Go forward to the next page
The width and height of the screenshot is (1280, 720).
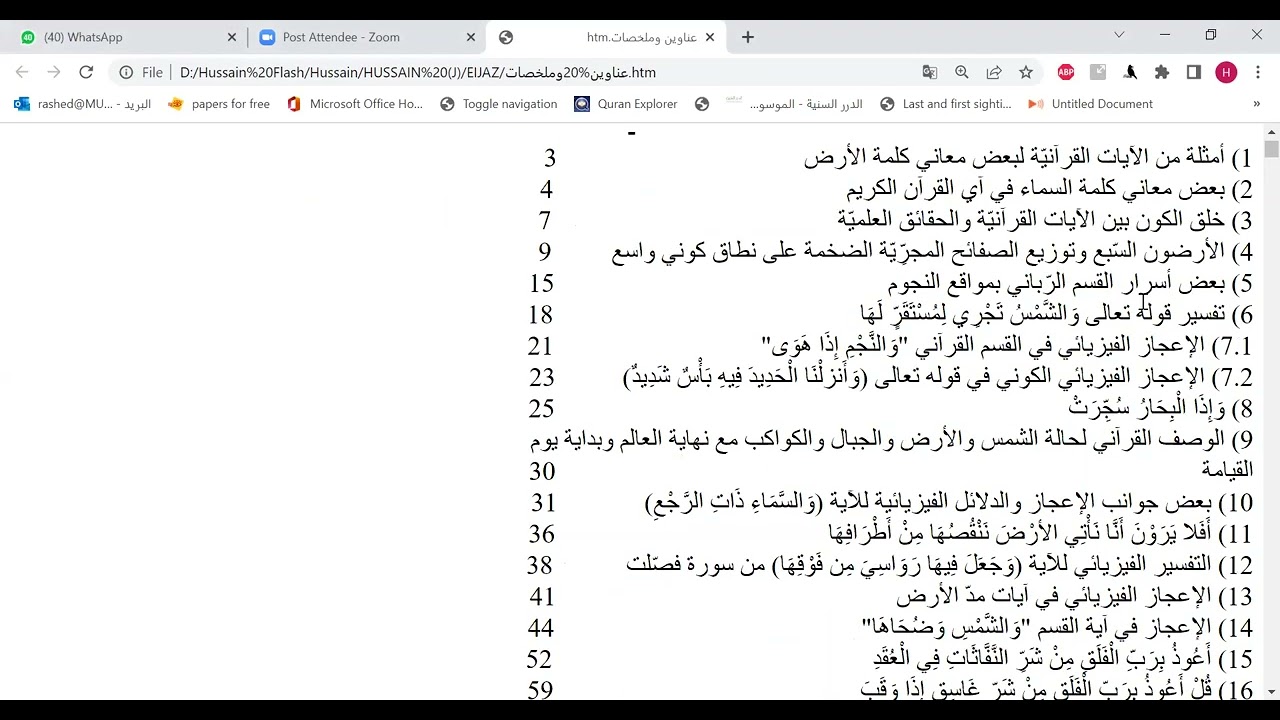coord(54,72)
